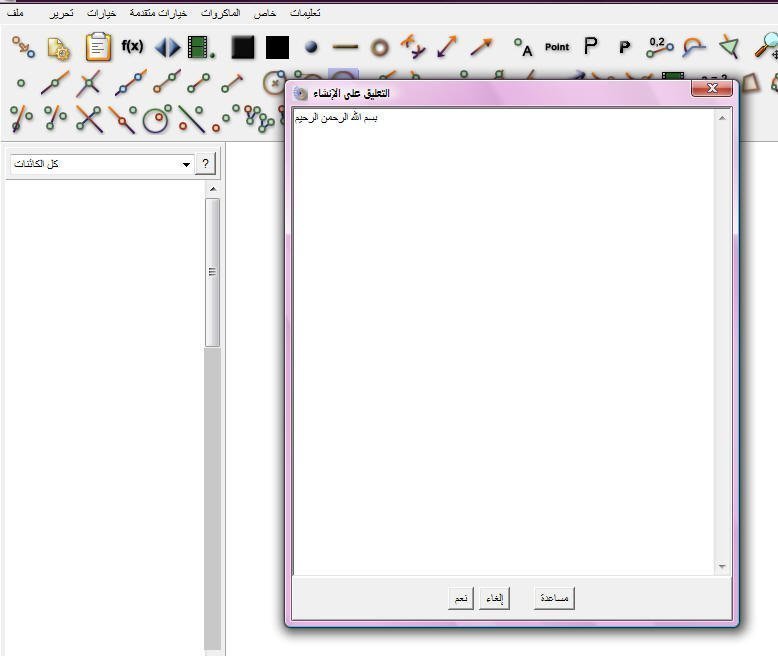Open the ملف menu

(15, 13)
